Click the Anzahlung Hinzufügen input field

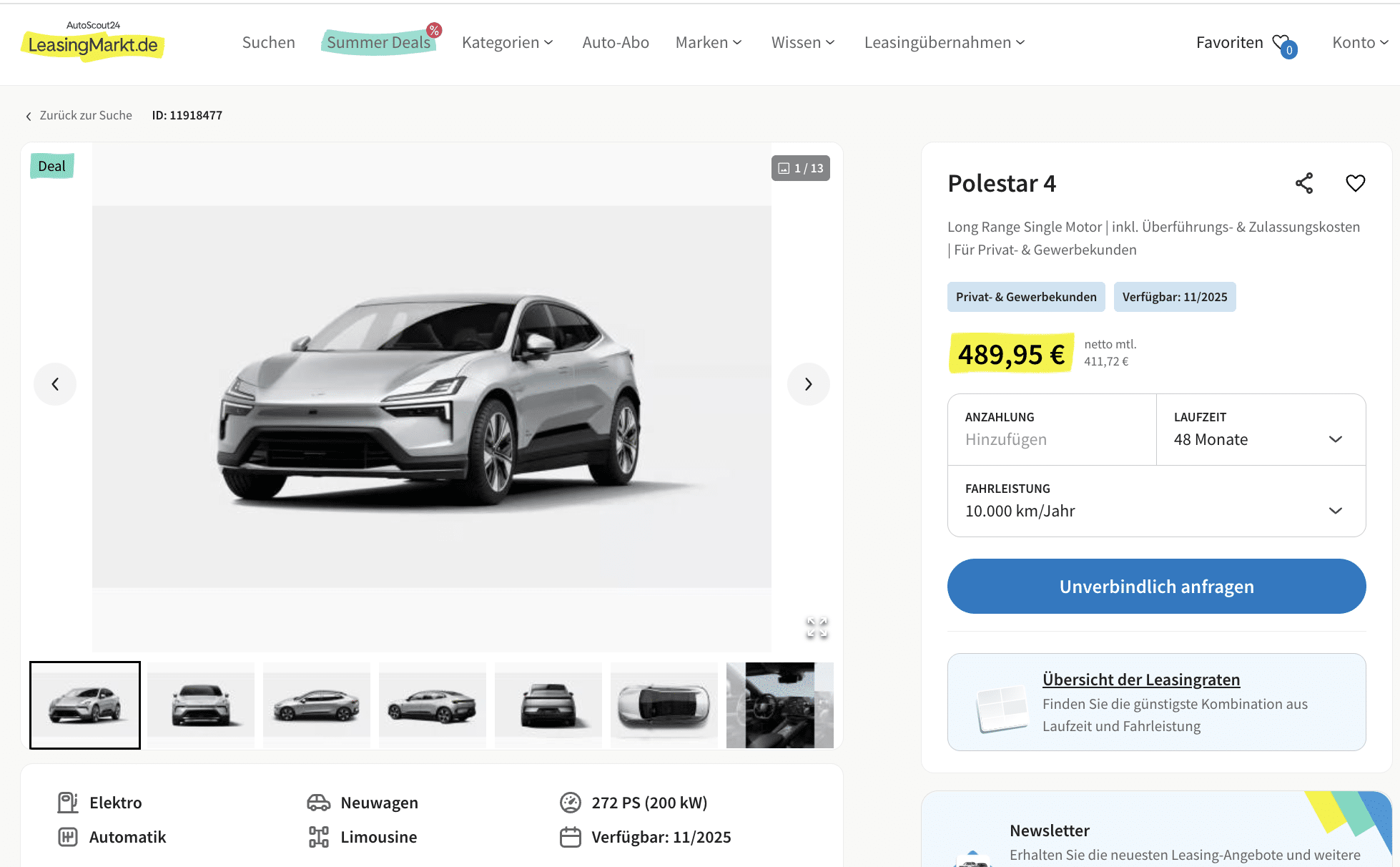pos(1052,429)
